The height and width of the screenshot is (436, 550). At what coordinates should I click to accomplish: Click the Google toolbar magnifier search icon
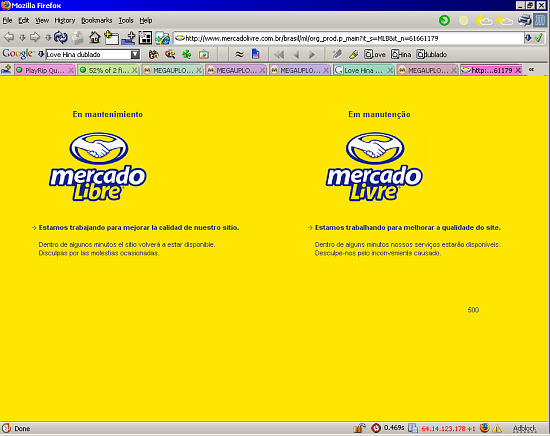pyautogui.click(x=170, y=54)
